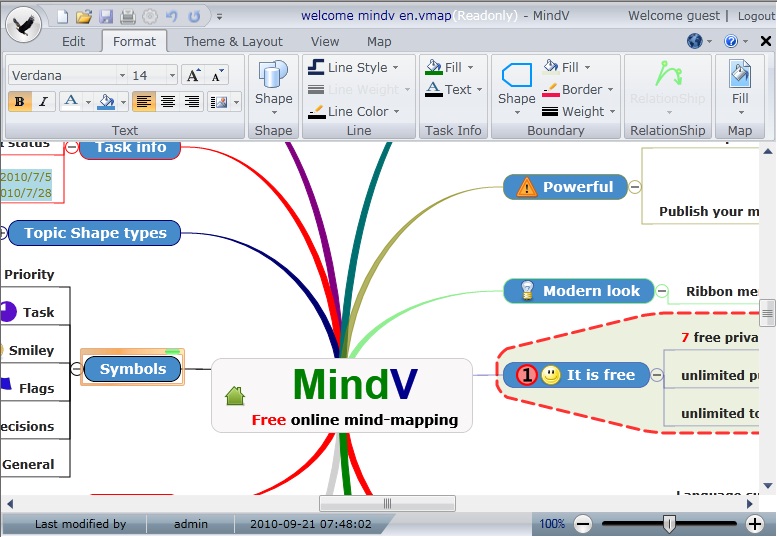777x537 pixels.
Task: Click text fill bucket icon in Text group
Action: pos(106,102)
